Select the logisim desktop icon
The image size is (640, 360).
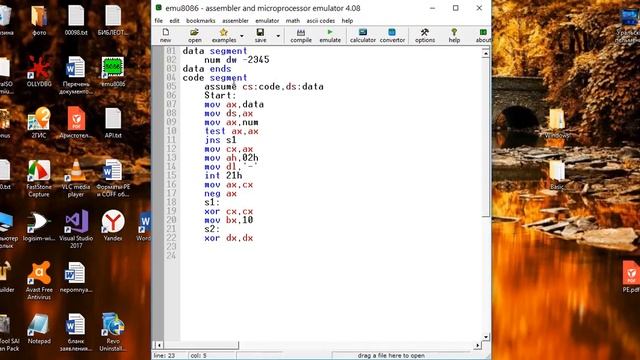point(39,226)
